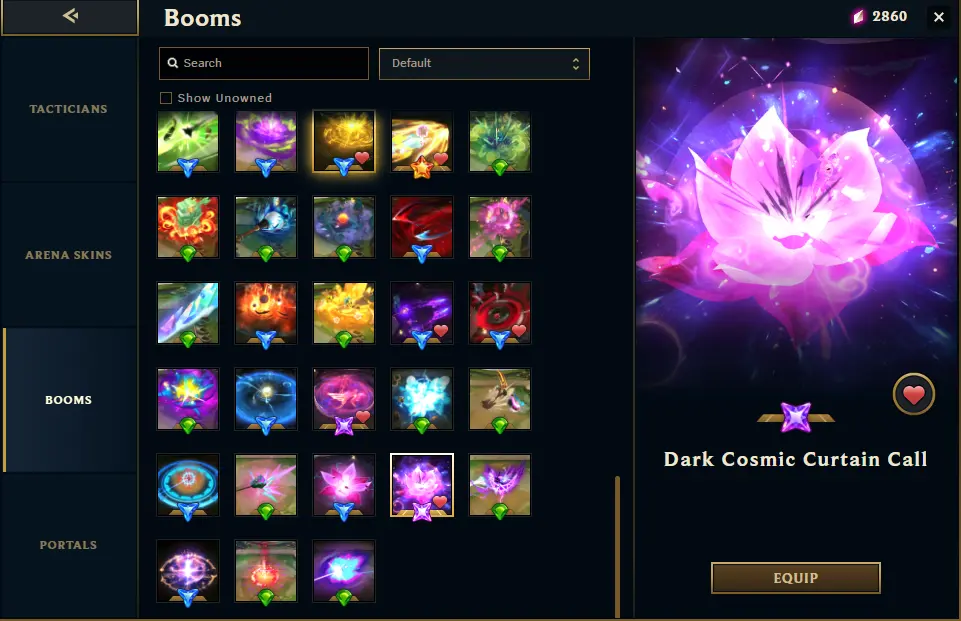The height and width of the screenshot is (621, 961).
Task: Select the rainbow crystal shard boom icon
Action: (188, 313)
